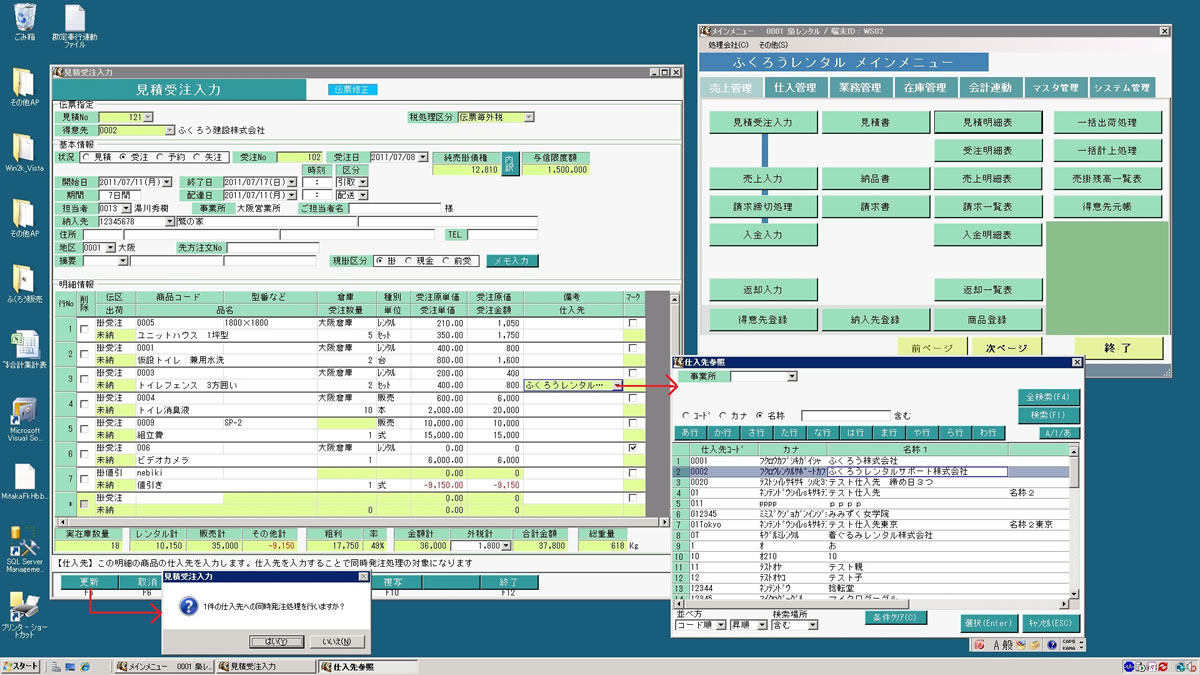Open the 受注日 date dropdown

pyautogui.click(x=425, y=157)
